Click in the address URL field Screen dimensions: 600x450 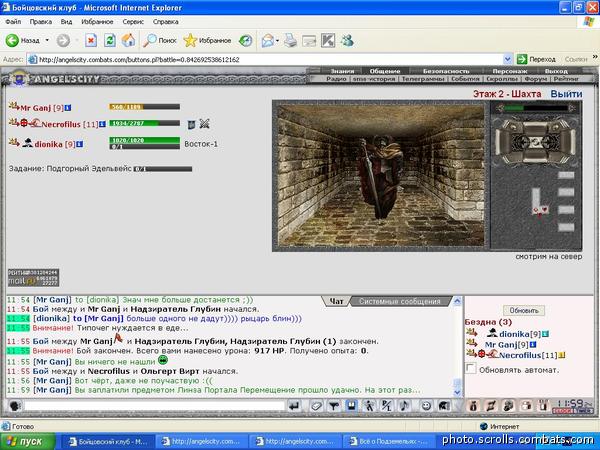point(268,59)
